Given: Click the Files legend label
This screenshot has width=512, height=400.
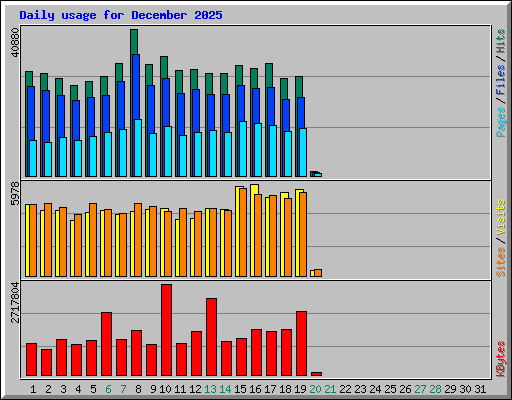Looking at the screenshot, I should tap(500, 80).
